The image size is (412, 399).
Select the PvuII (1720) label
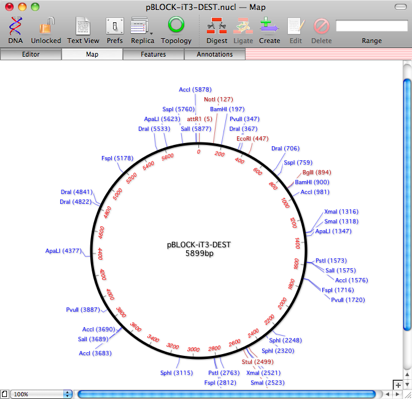[x=348, y=300]
